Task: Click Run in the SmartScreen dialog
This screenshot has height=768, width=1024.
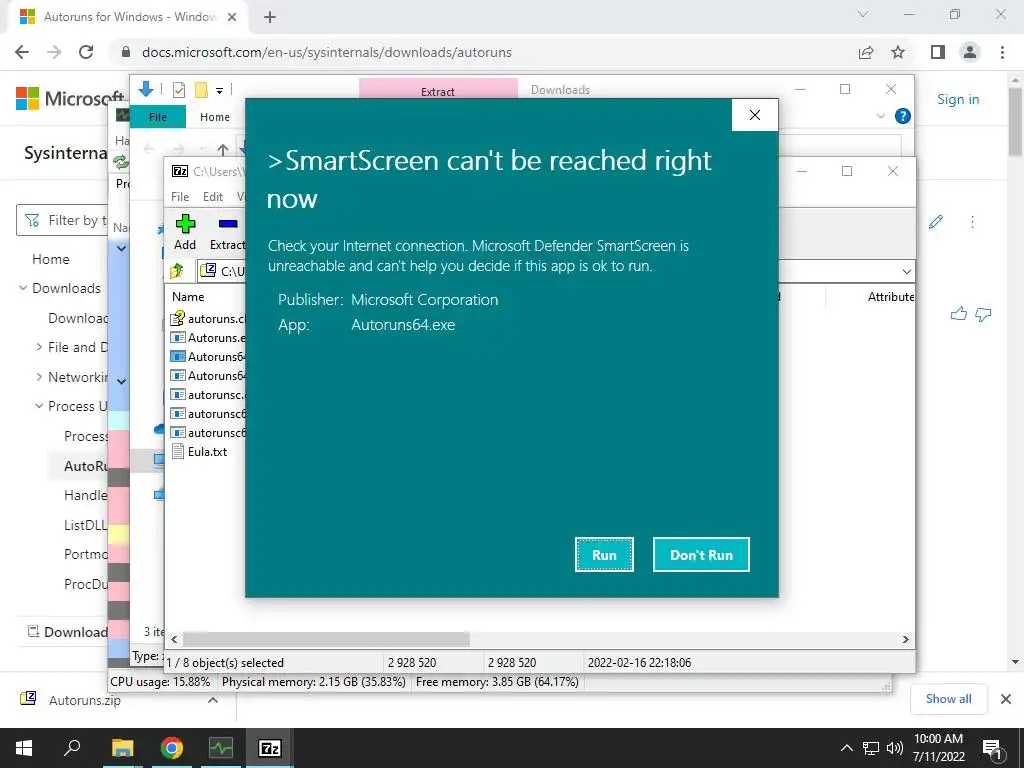Action: [x=604, y=554]
